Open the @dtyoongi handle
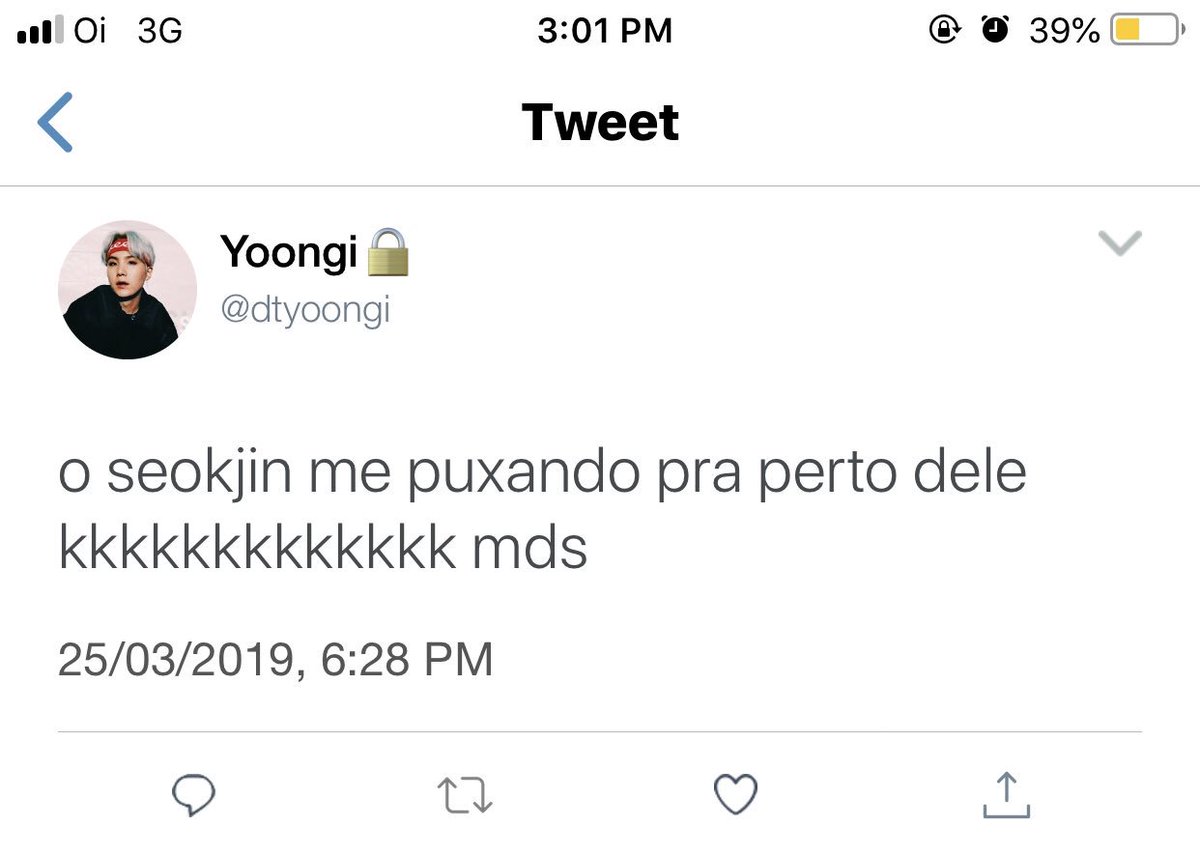The image size is (1200, 855). 305,309
